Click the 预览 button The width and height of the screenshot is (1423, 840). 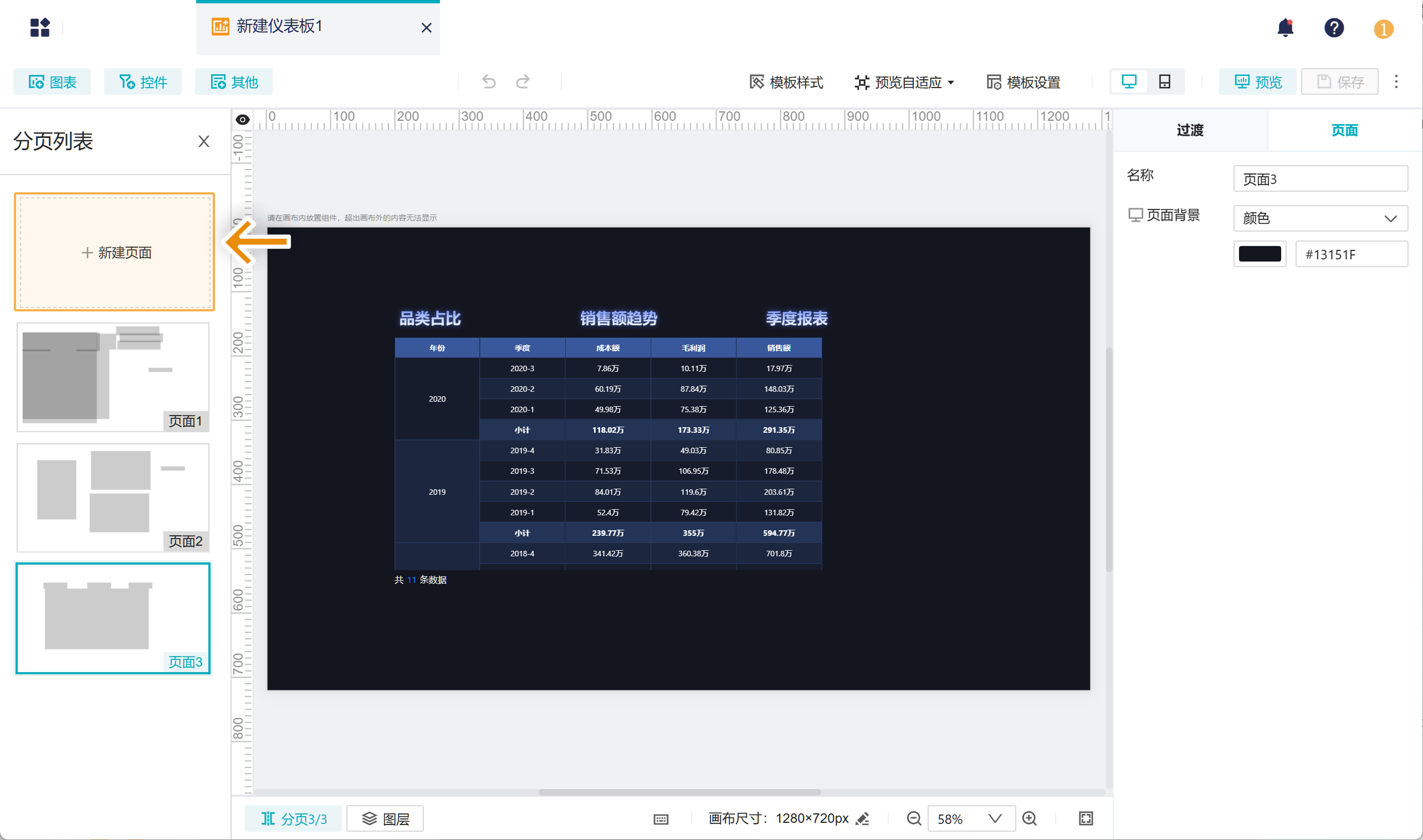[1257, 82]
